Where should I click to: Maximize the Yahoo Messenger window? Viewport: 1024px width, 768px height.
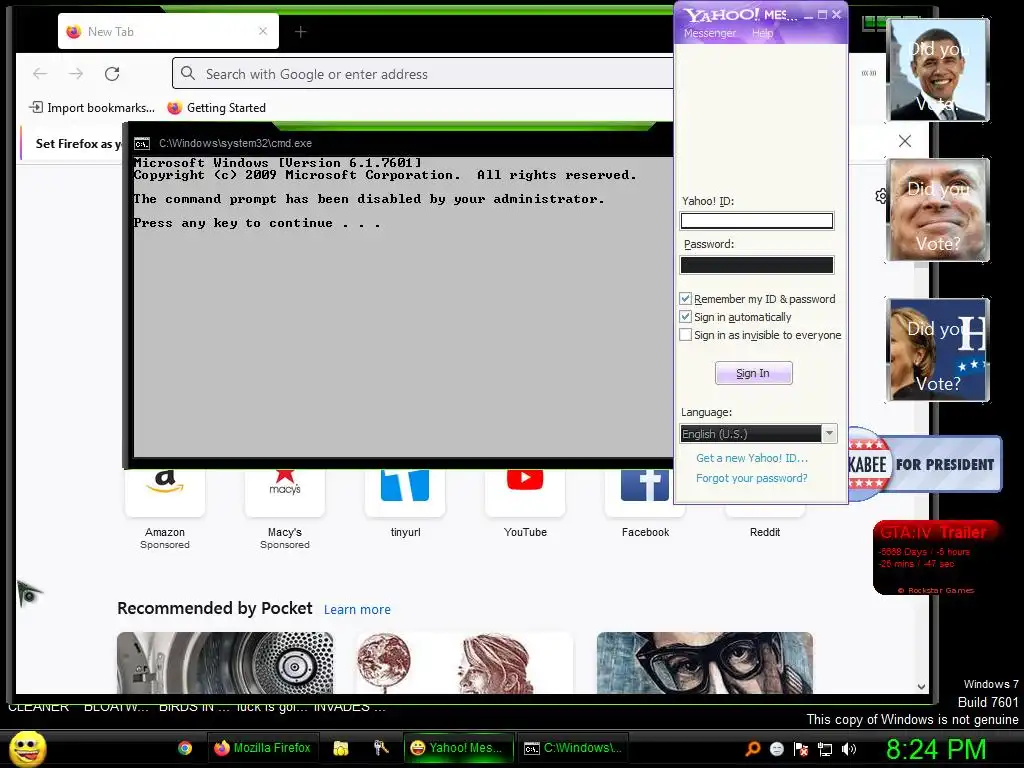[x=822, y=15]
